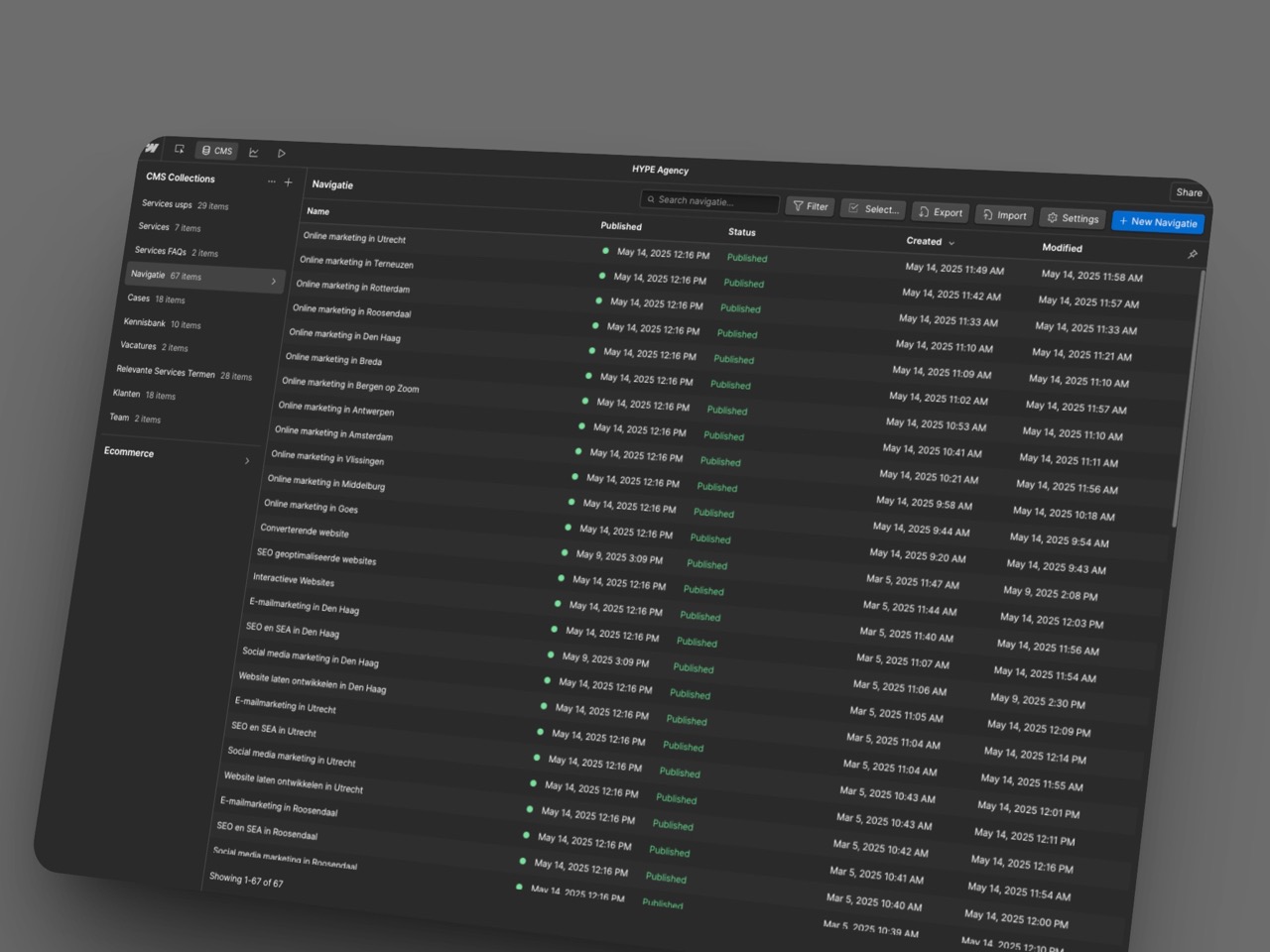The height and width of the screenshot is (952, 1270).
Task: Click the Share button
Action: click(1189, 192)
